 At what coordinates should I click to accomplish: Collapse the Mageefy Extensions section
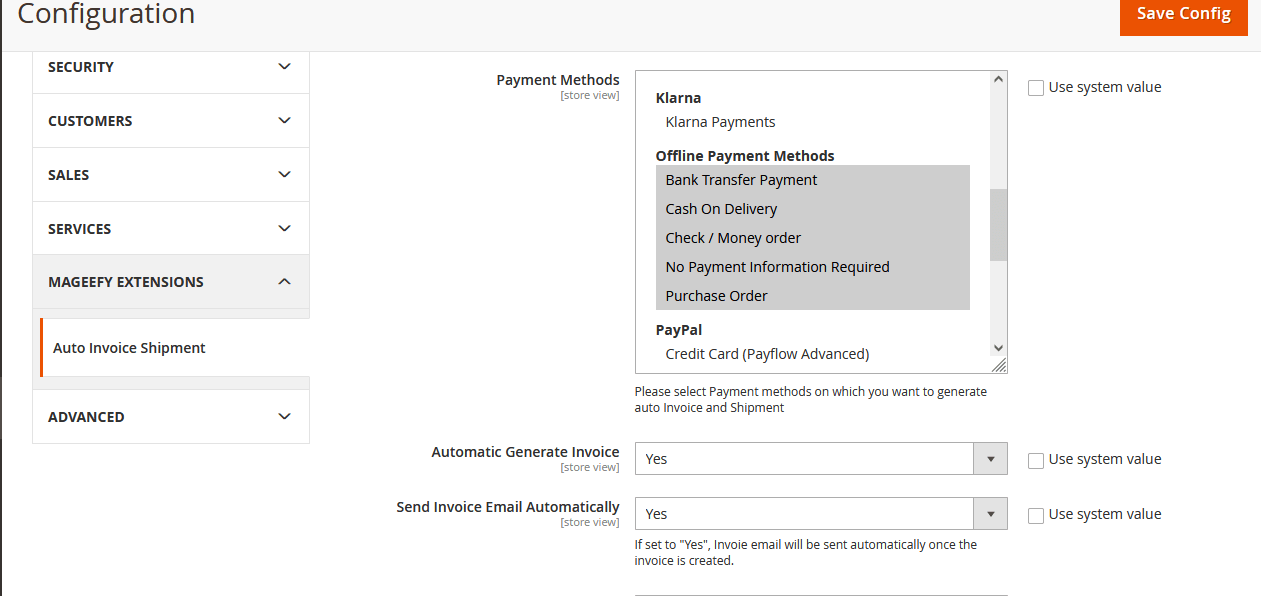coord(284,282)
